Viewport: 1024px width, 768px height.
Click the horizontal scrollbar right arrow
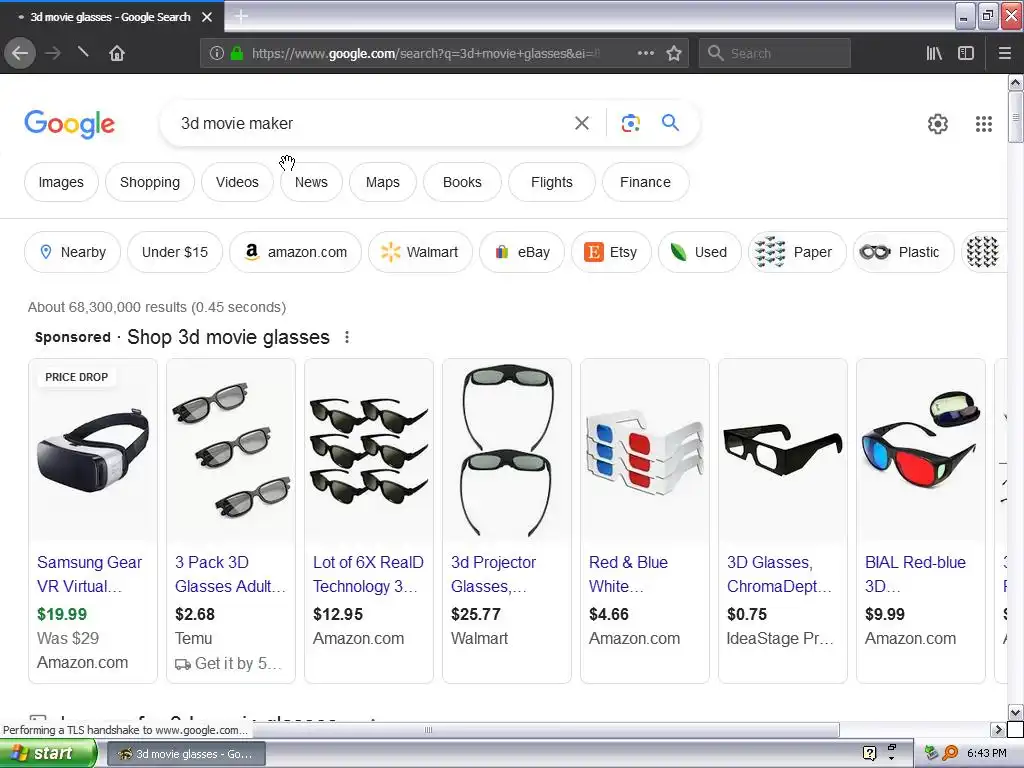pos(998,729)
